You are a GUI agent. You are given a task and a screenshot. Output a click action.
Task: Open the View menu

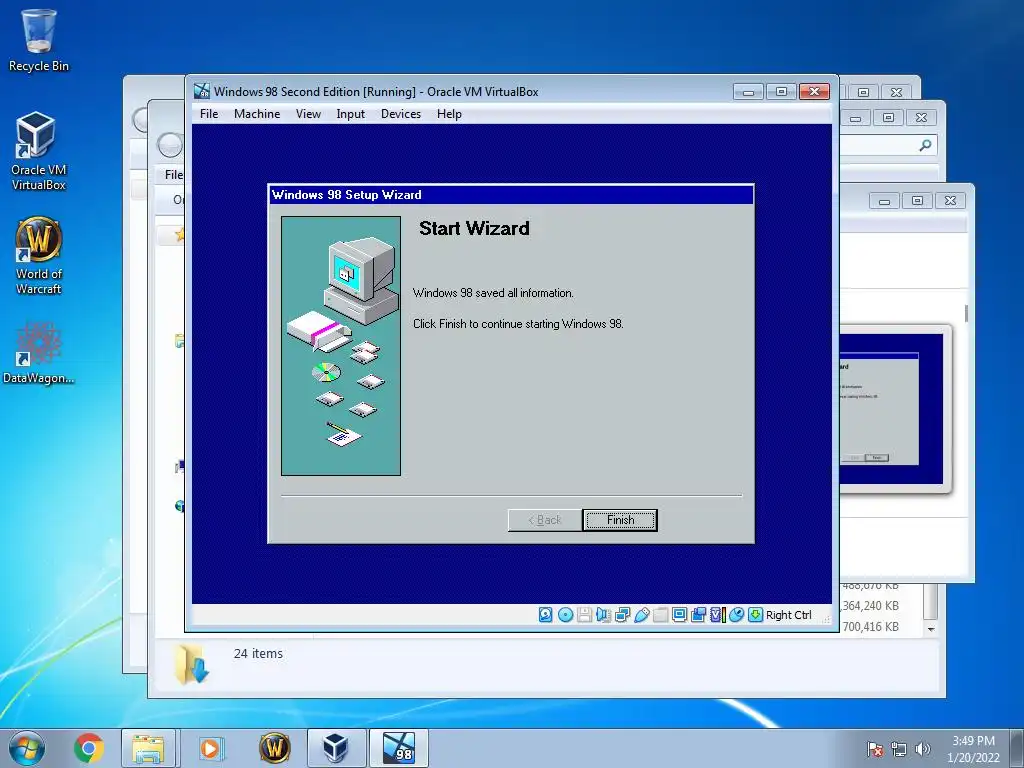tap(308, 114)
